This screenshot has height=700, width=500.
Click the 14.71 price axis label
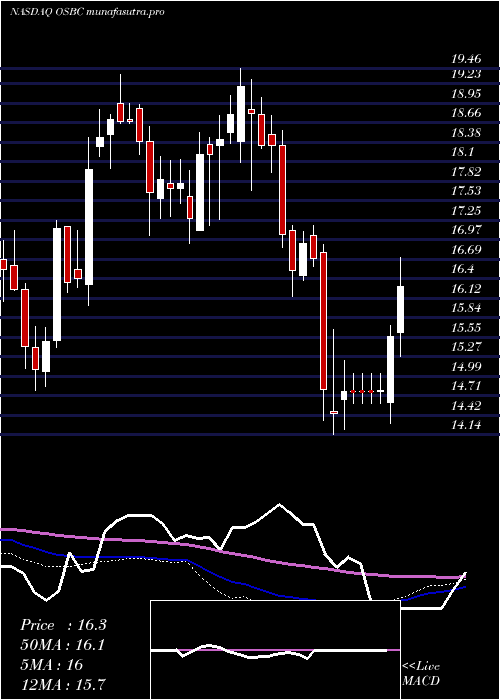[466, 386]
